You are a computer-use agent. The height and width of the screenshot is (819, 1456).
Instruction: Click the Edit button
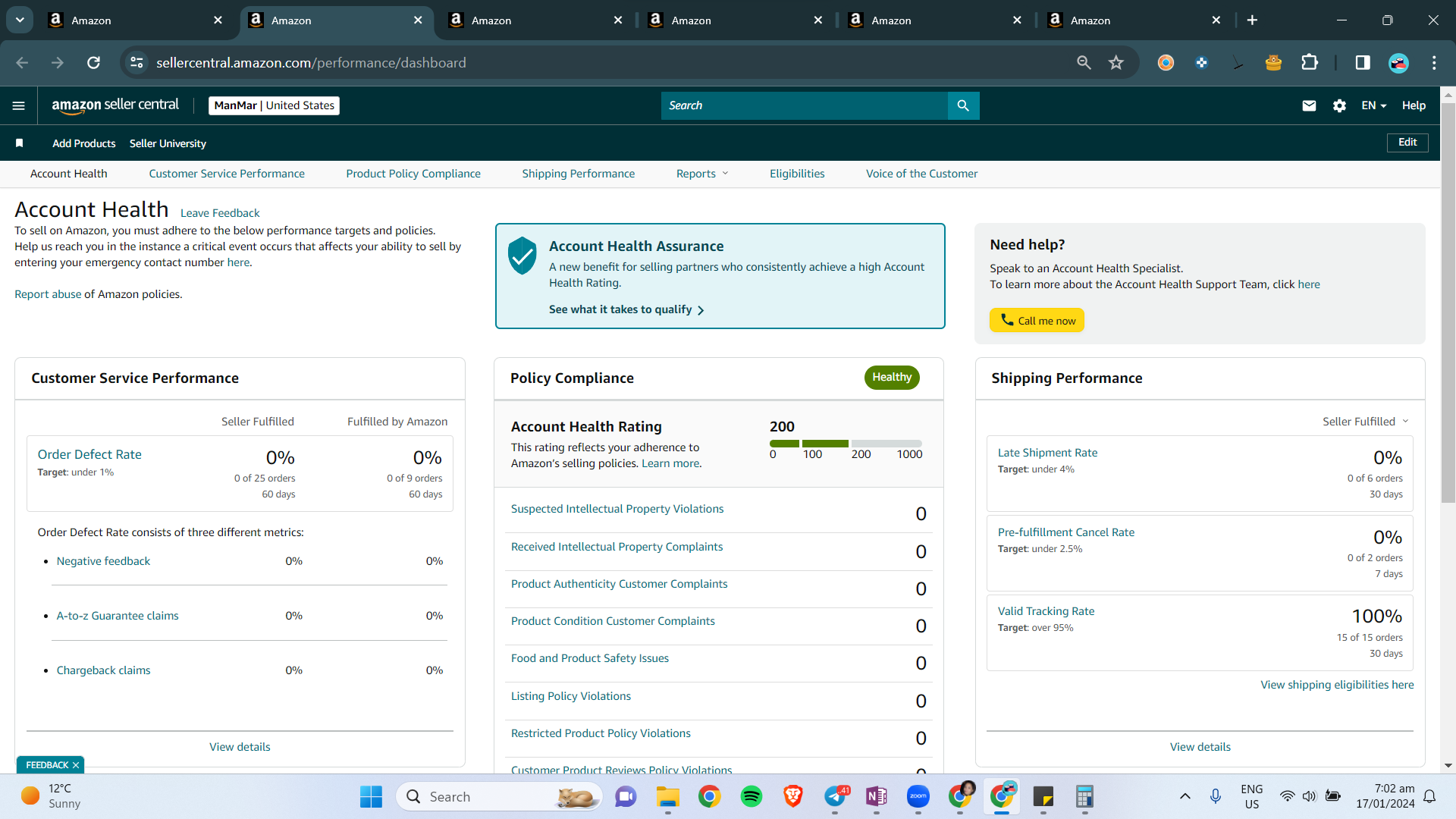(1407, 143)
